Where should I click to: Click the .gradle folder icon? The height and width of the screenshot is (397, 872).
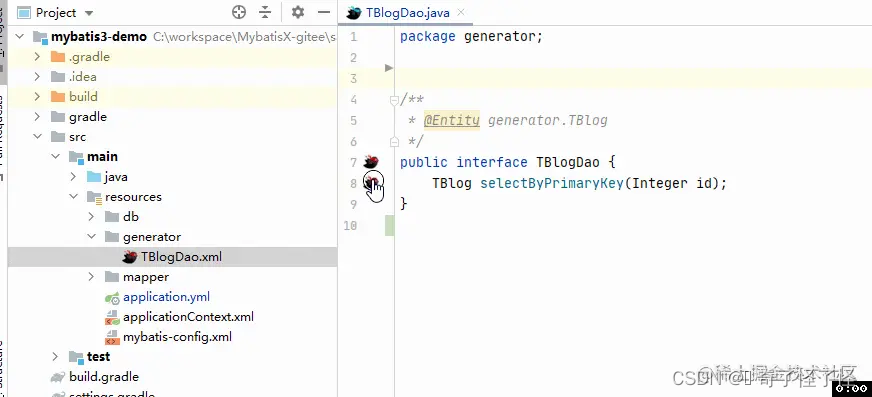coord(58,57)
